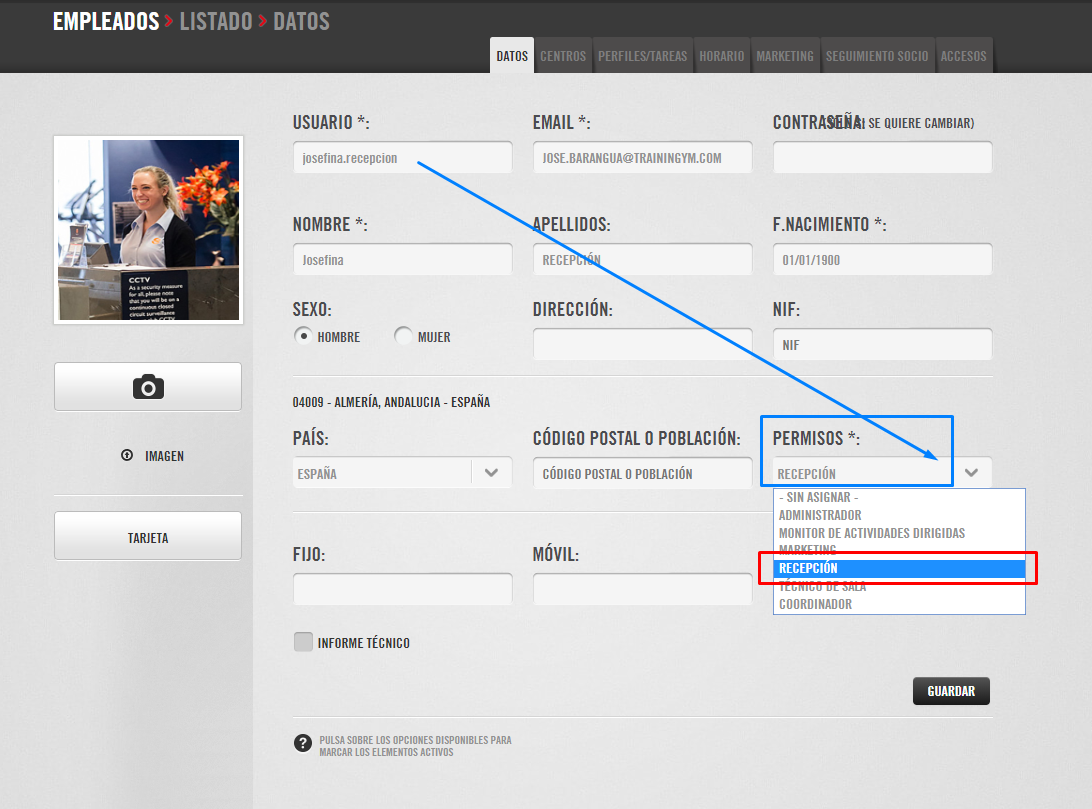Click the TARJETA button
Screen dimensions: 1092x809
(x=148, y=536)
